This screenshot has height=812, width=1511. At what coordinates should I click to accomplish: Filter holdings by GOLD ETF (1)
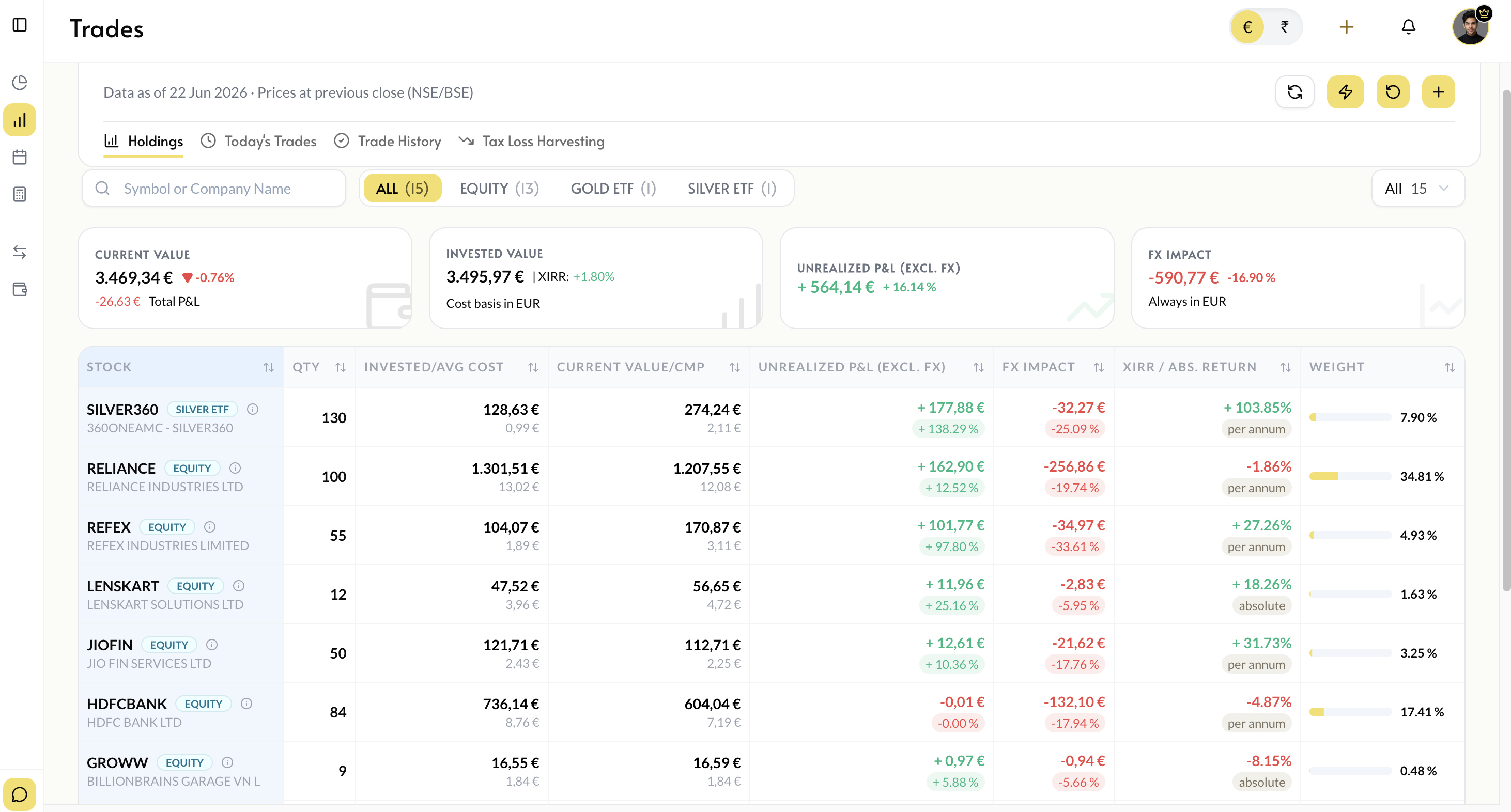613,188
